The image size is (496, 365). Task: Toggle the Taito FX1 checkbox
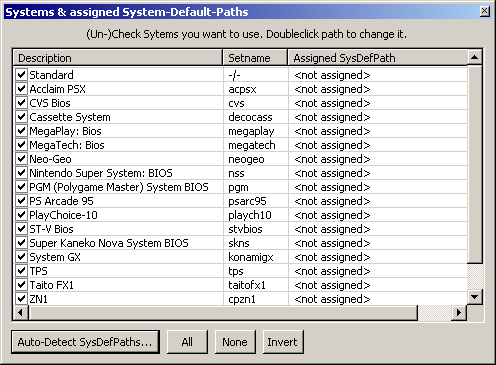pyautogui.click(x=21, y=285)
